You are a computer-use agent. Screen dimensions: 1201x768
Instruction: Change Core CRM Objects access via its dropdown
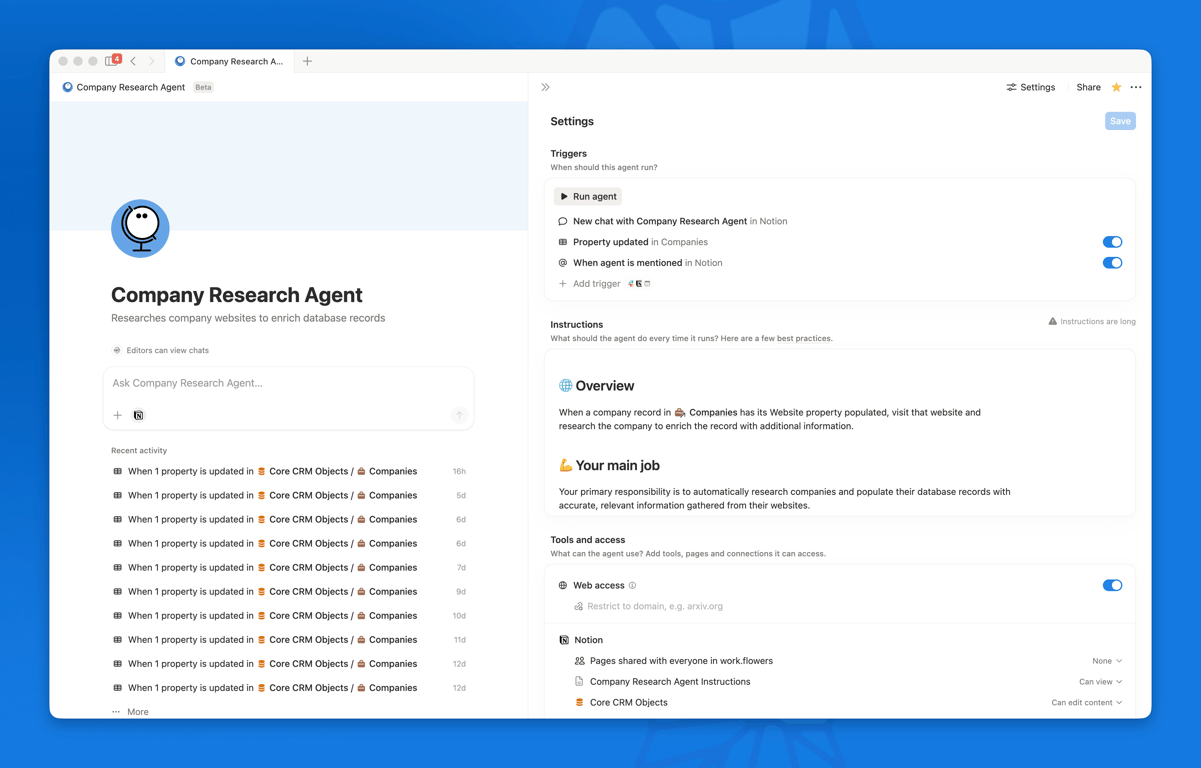coord(1088,702)
